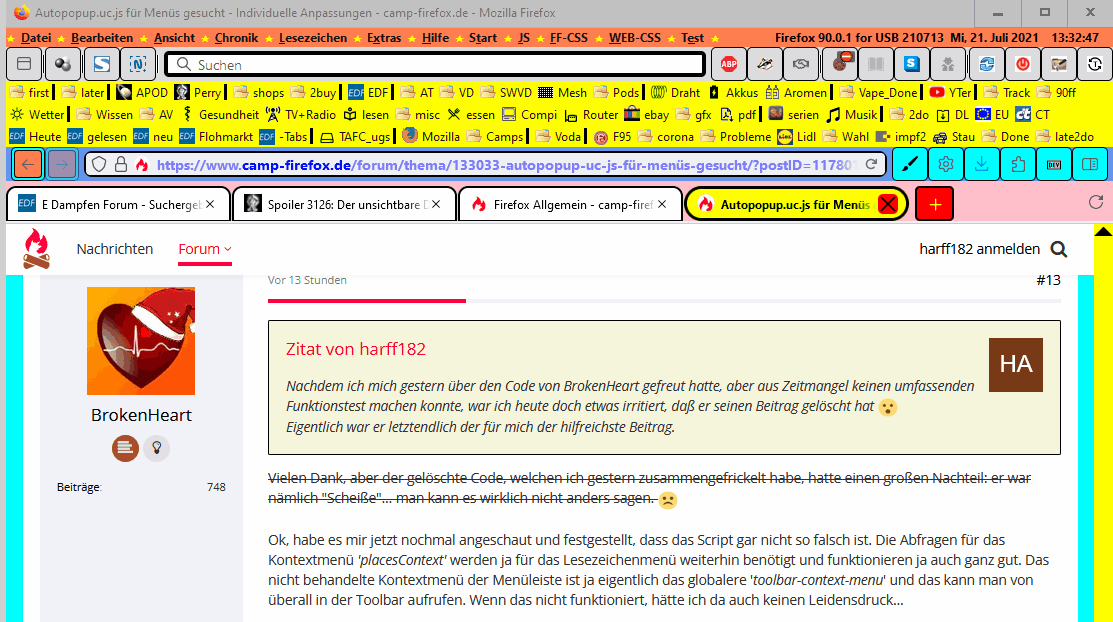Viewport: 1113px width, 622px height.
Task: Open a new tab with red plus button
Action: coord(934,204)
